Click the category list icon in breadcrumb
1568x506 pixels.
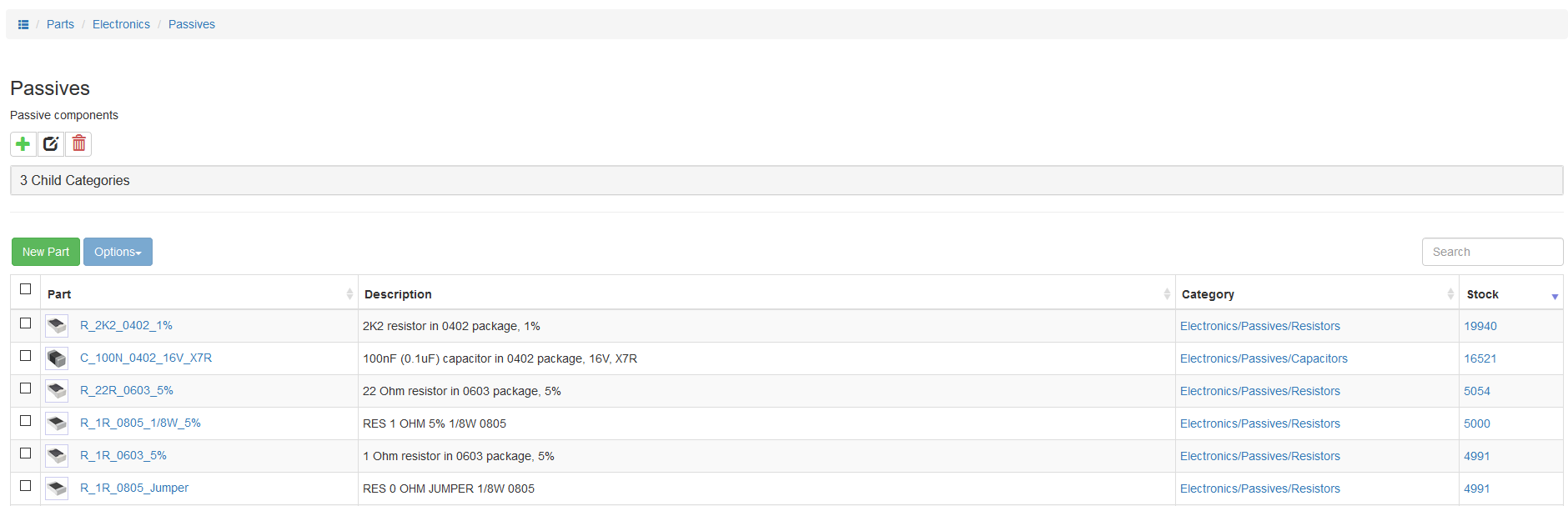point(23,25)
